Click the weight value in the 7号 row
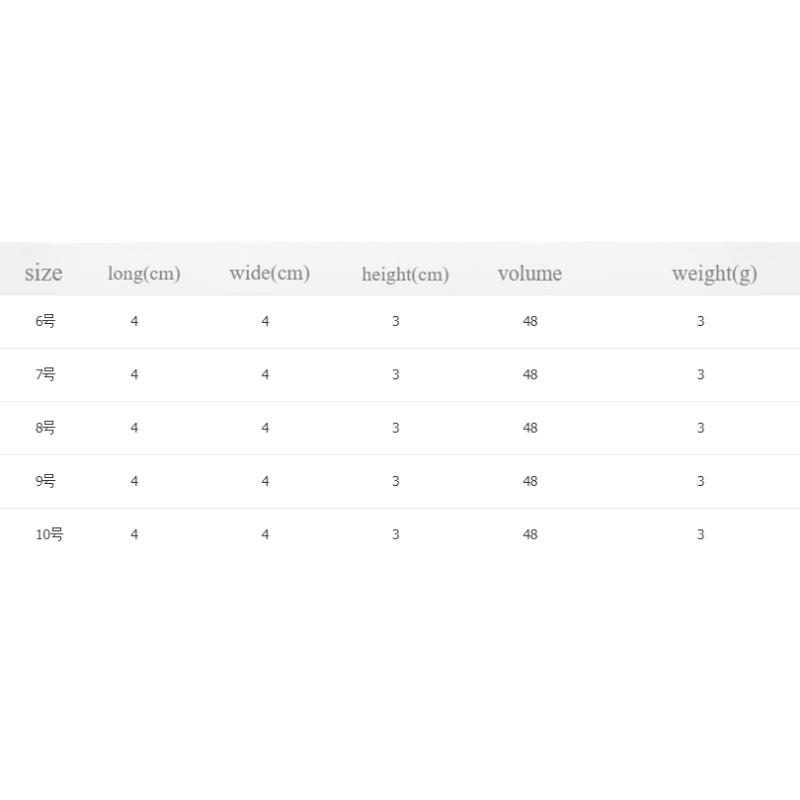Viewport: 800px width, 800px height. click(701, 374)
